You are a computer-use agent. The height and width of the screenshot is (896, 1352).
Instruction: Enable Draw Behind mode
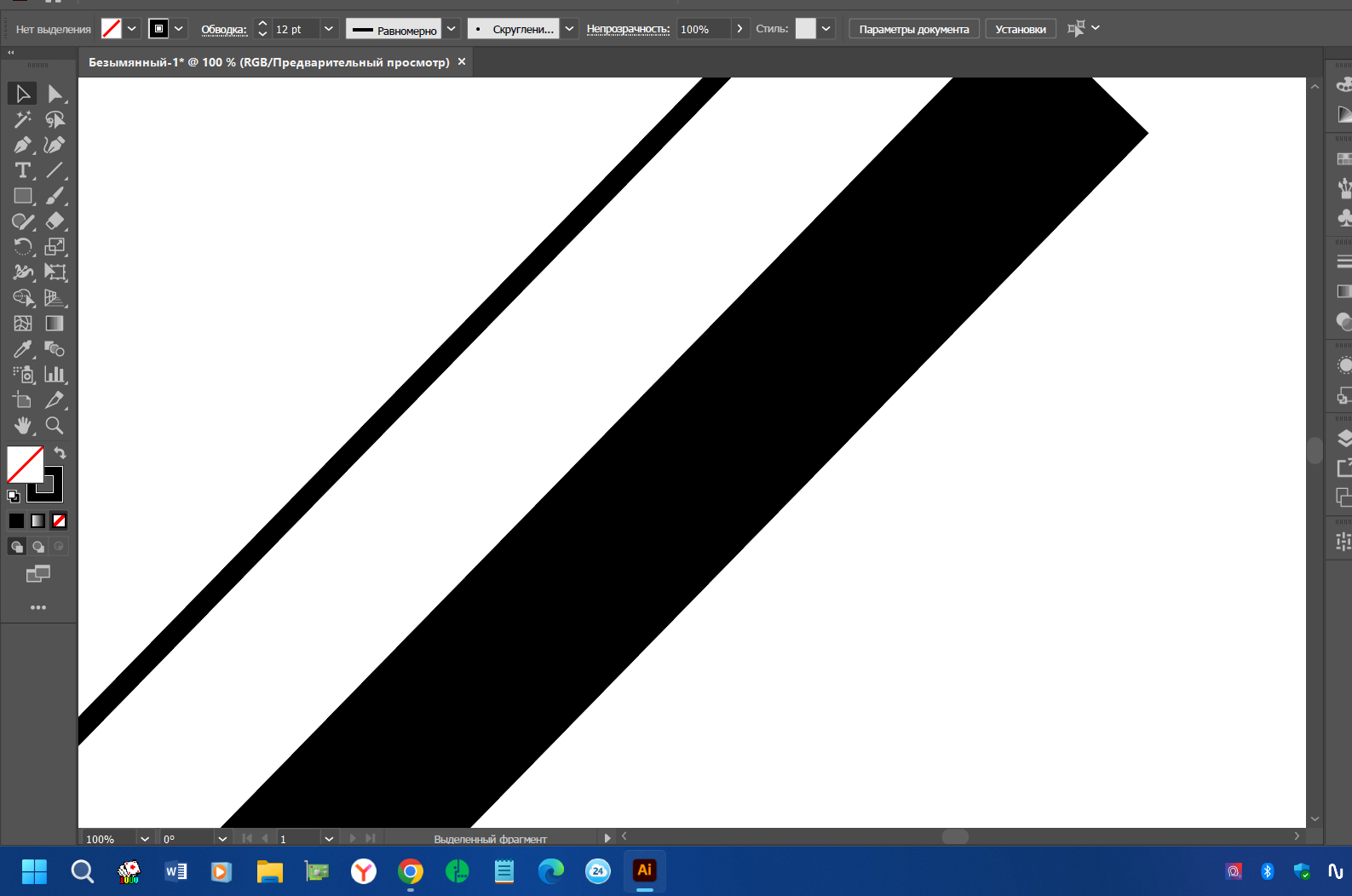(x=37, y=547)
